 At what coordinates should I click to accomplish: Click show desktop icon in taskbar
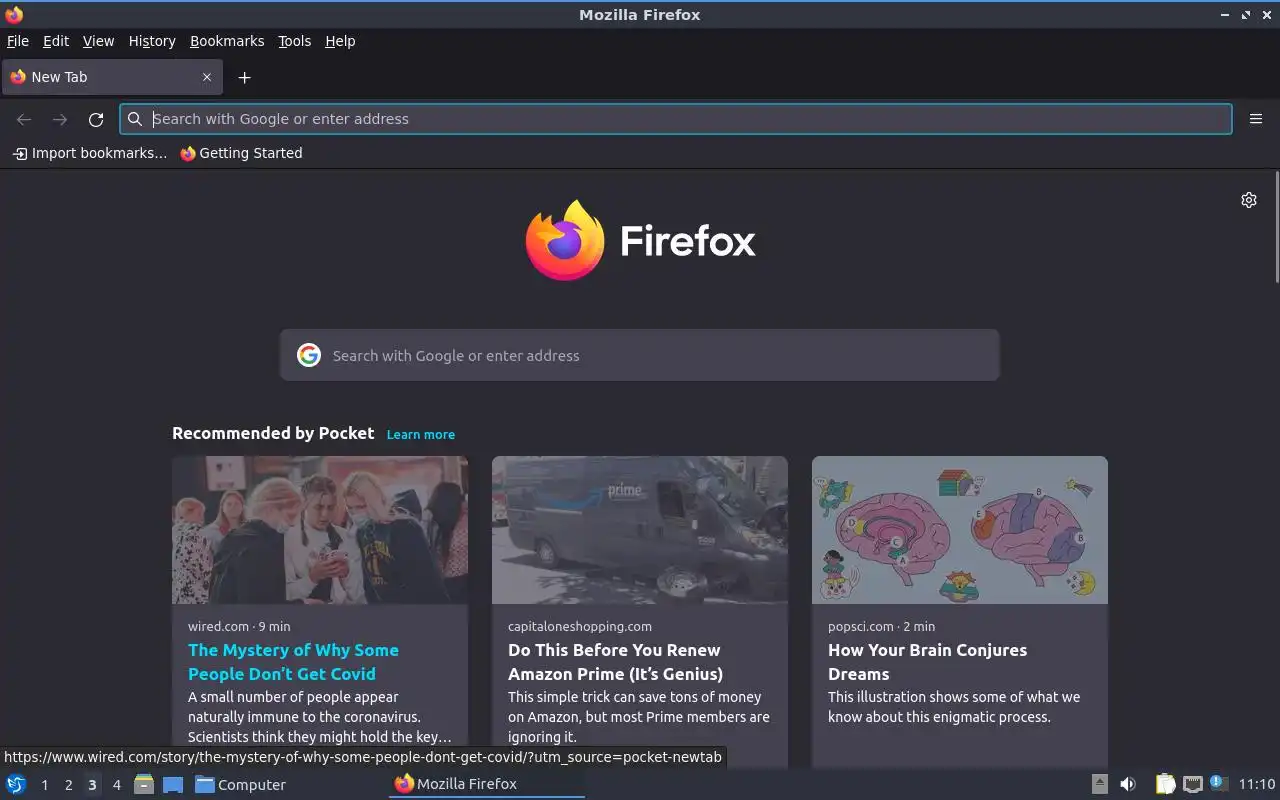pos(173,784)
